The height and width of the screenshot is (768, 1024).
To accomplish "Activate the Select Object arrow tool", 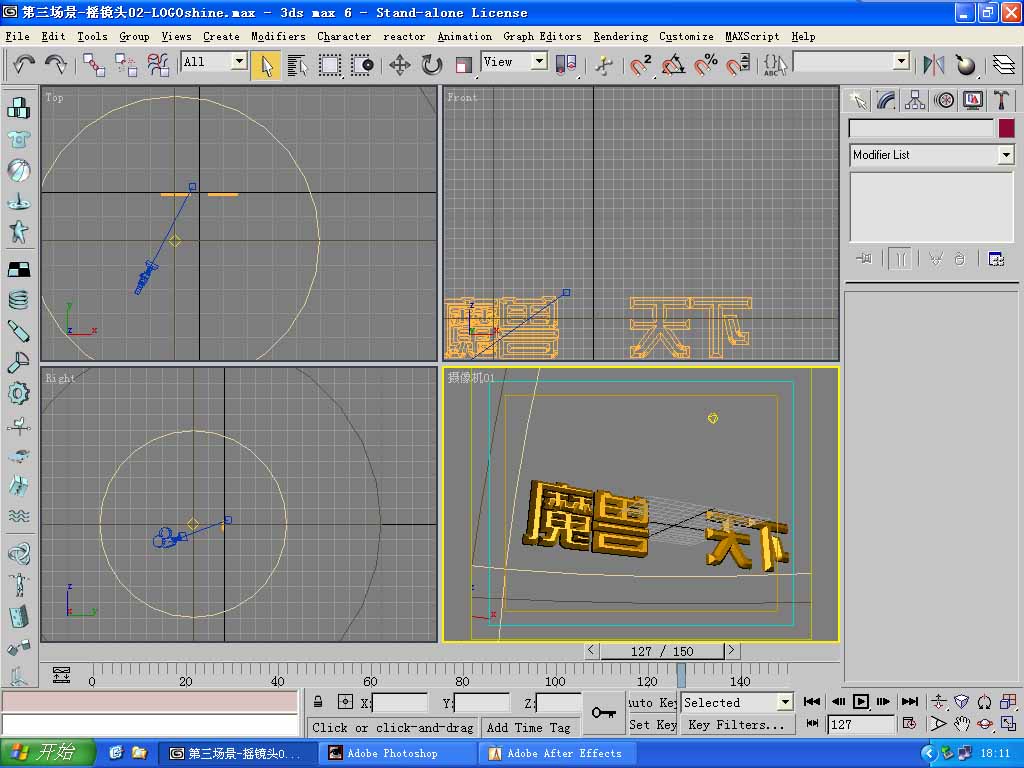I will pos(266,65).
